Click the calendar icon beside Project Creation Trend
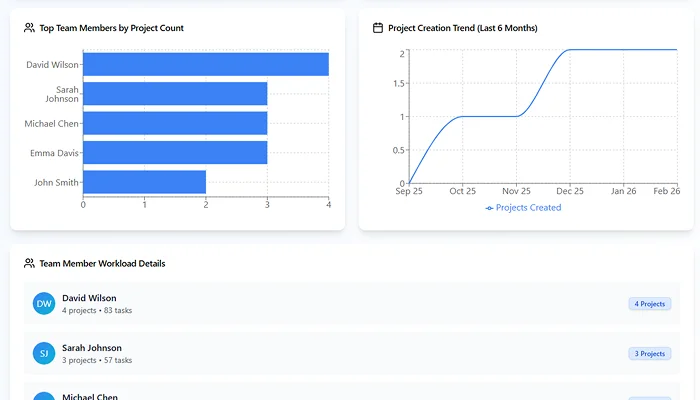The width and height of the screenshot is (700, 400). coord(378,28)
